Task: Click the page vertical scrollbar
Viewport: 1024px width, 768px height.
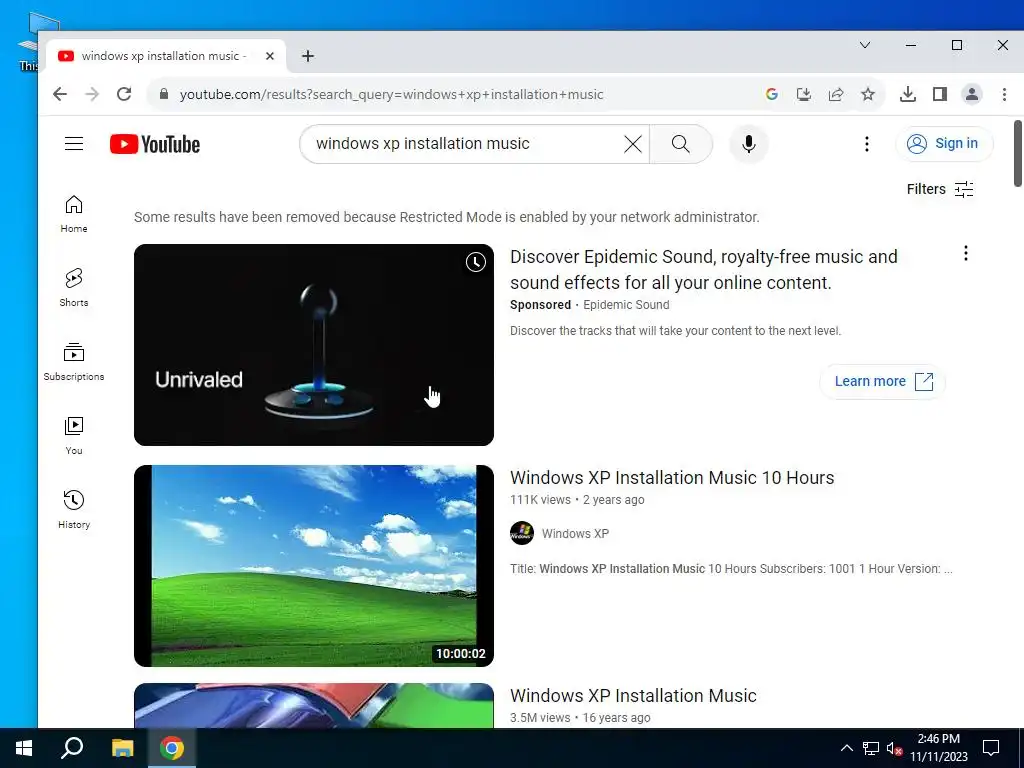Action: click(x=1017, y=153)
